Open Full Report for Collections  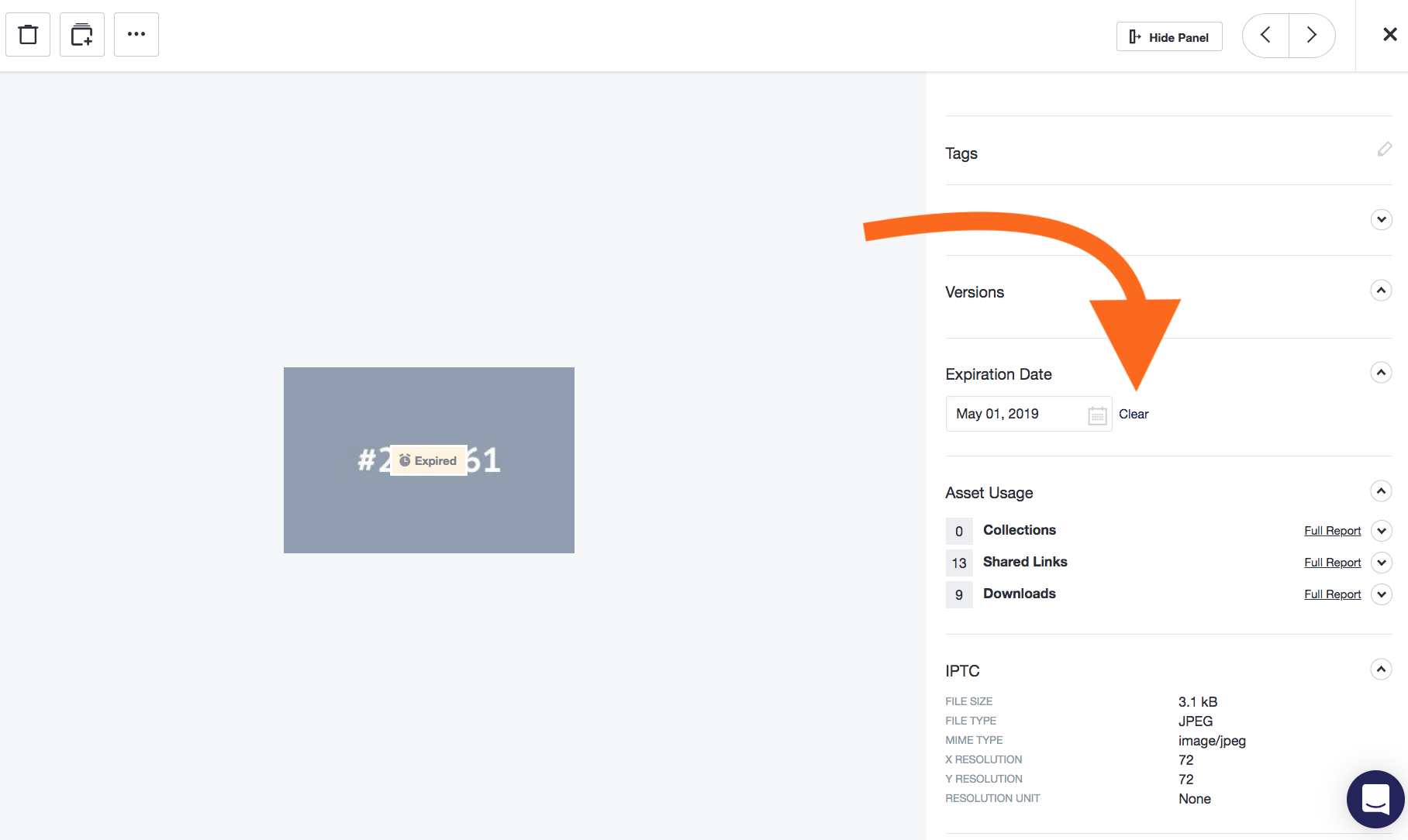(1332, 531)
